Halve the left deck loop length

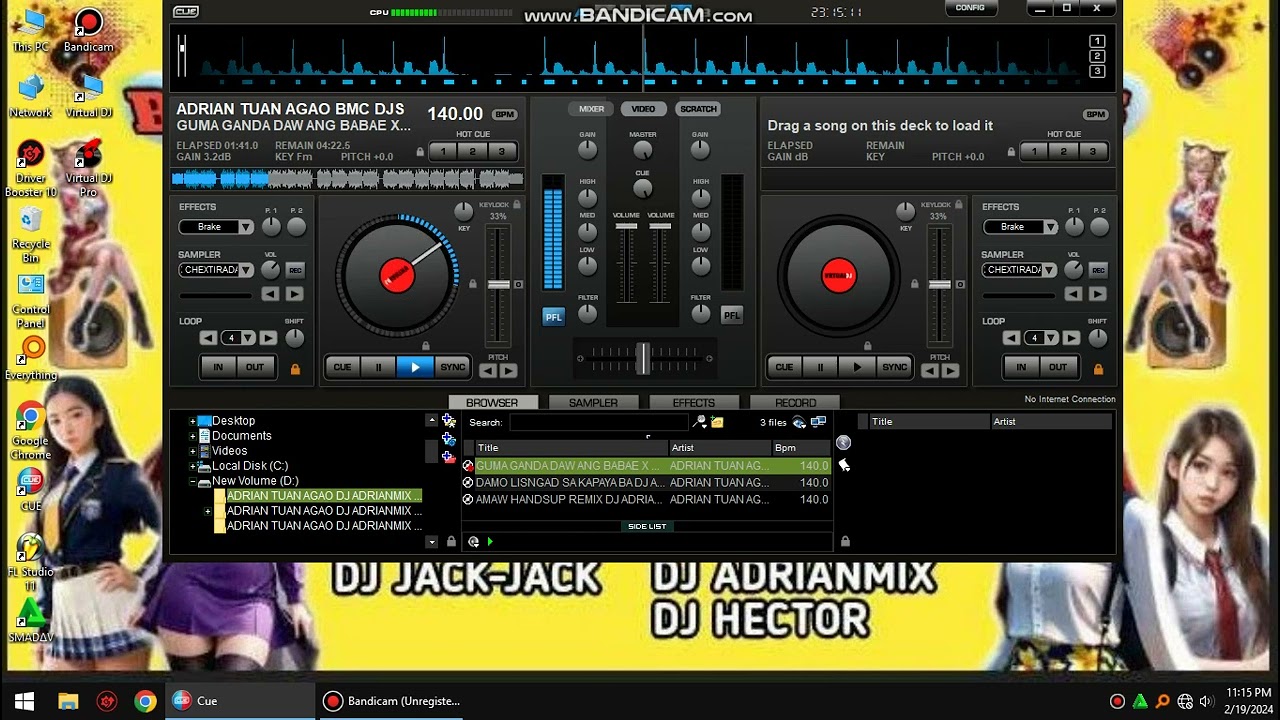(x=208, y=338)
